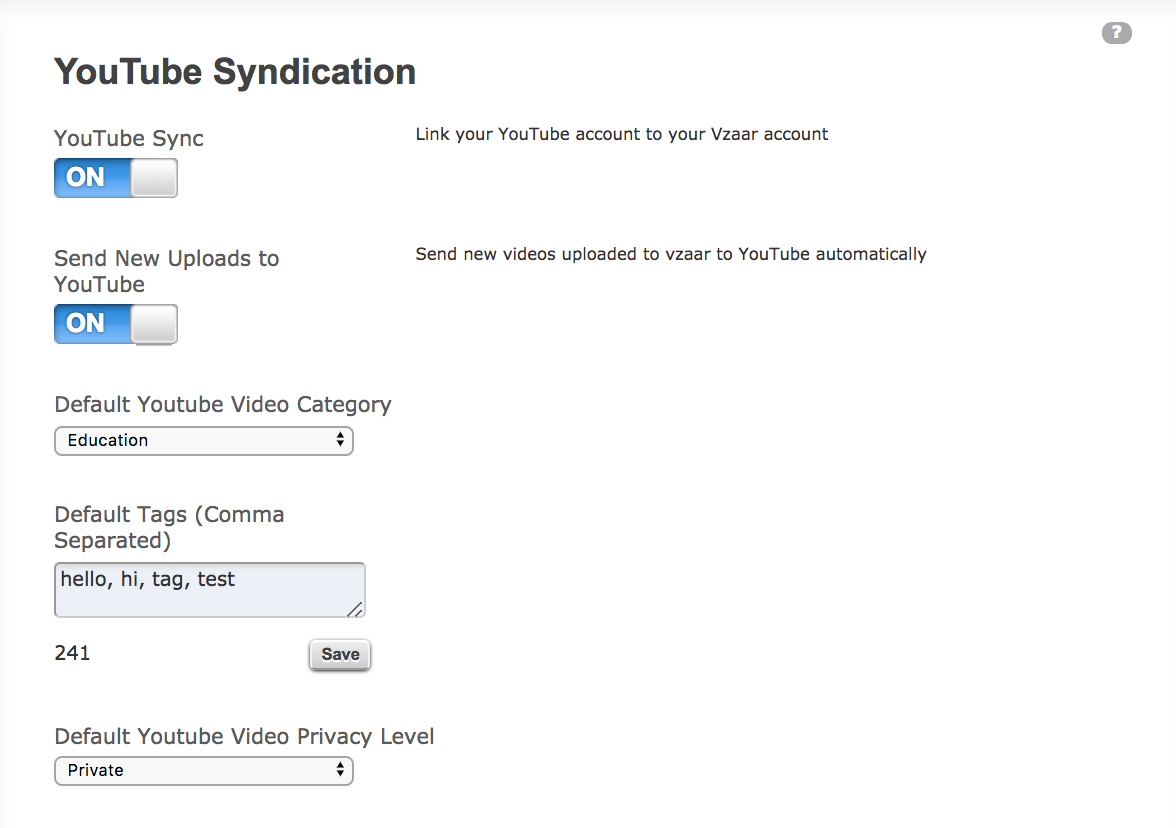This screenshot has height=828, width=1176.
Task: Open the Private privacy level dropdown
Action: click(203, 770)
